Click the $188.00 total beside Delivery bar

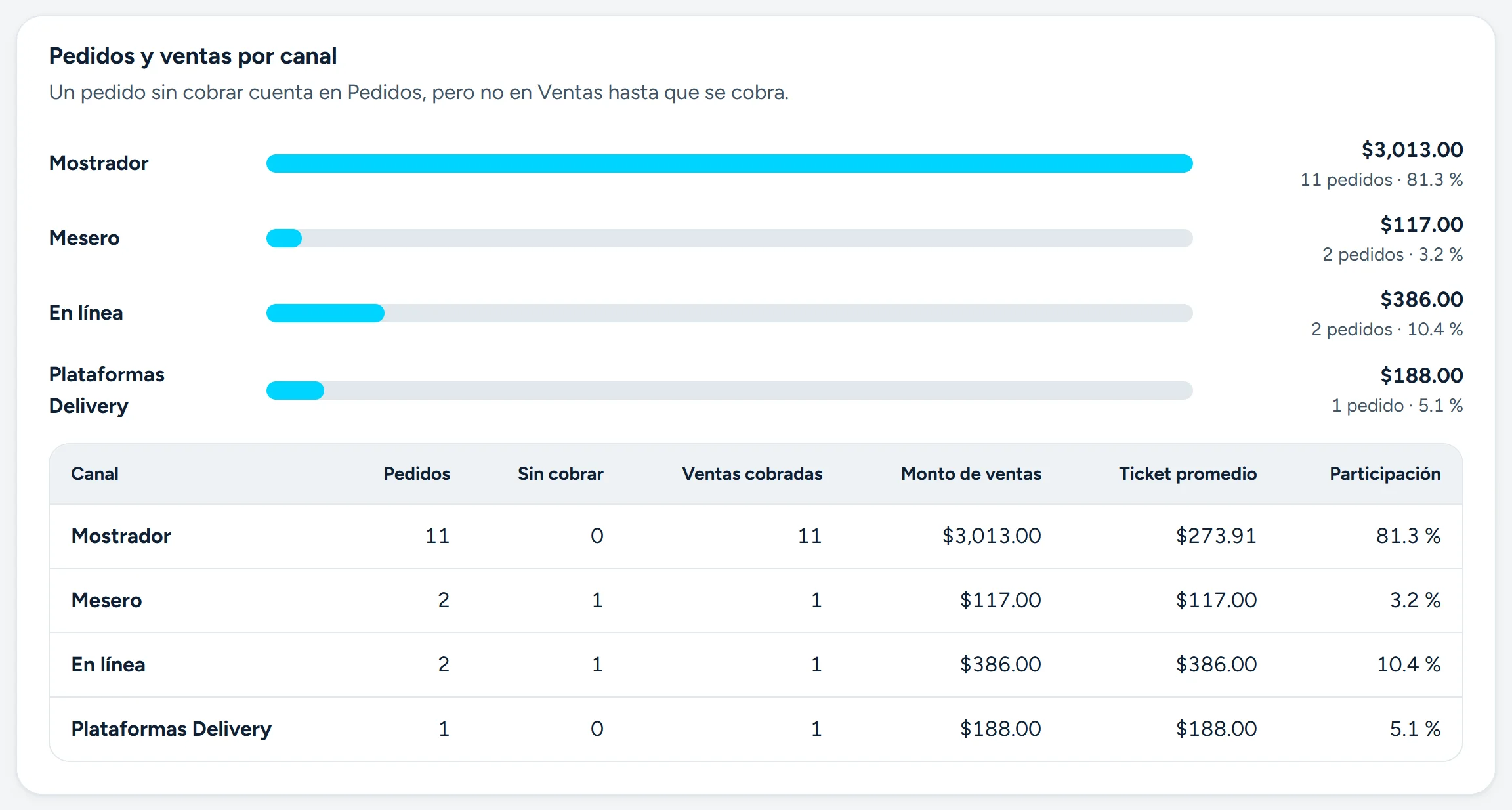pos(1421,376)
